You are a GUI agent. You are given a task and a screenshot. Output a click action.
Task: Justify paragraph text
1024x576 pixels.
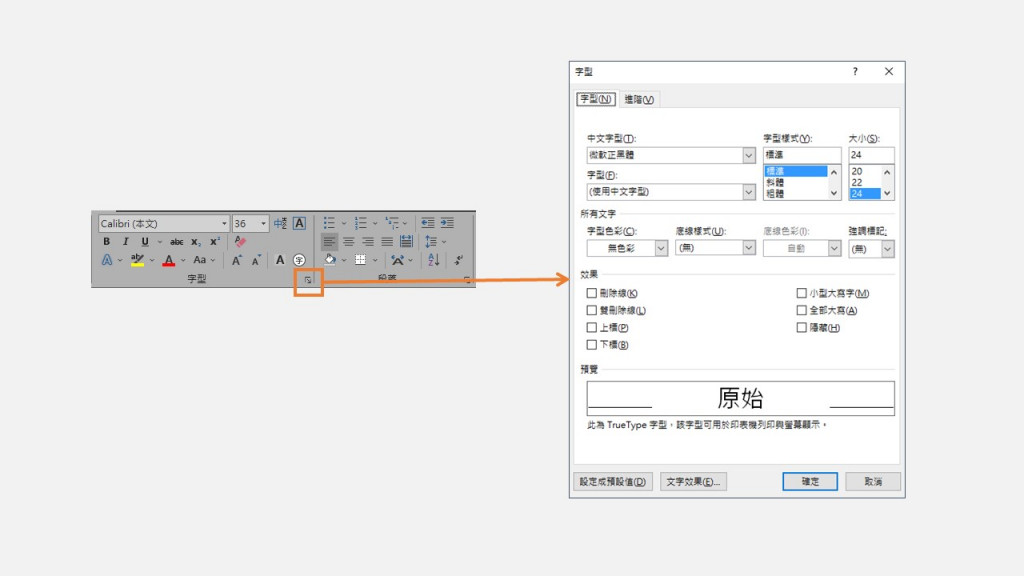[387, 242]
